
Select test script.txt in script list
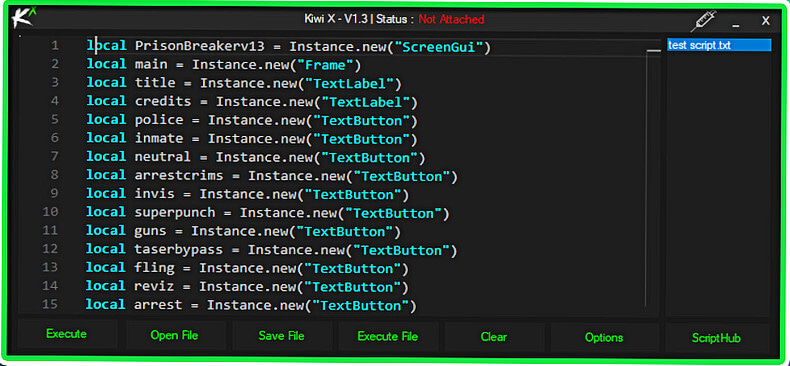point(719,45)
